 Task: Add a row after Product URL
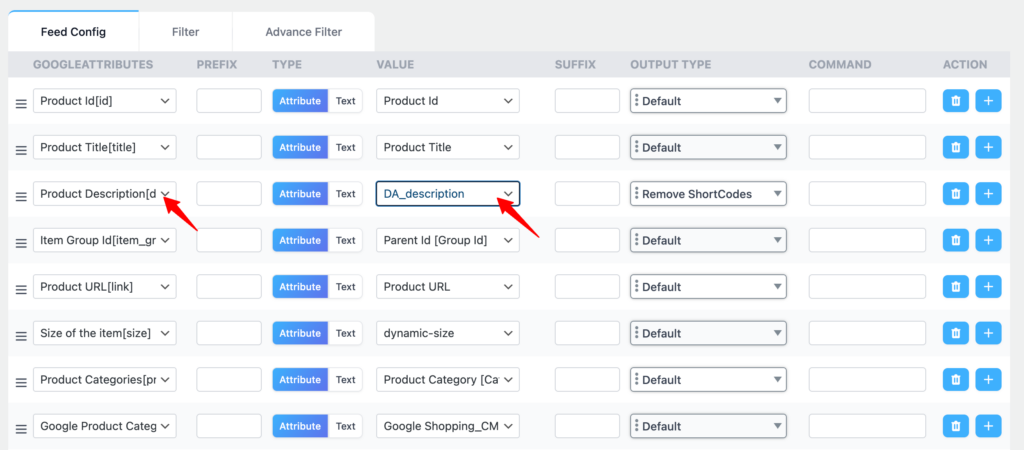point(988,287)
